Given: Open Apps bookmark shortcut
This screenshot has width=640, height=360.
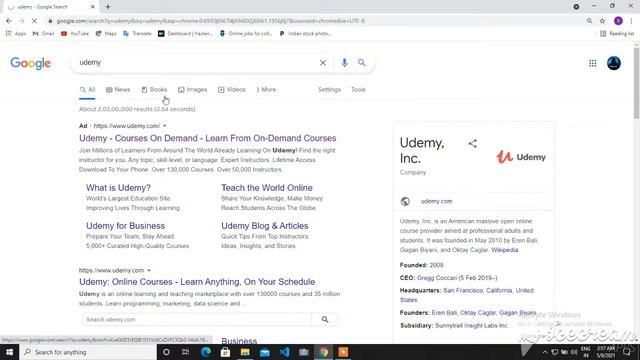Looking at the screenshot, I should [16, 33].
